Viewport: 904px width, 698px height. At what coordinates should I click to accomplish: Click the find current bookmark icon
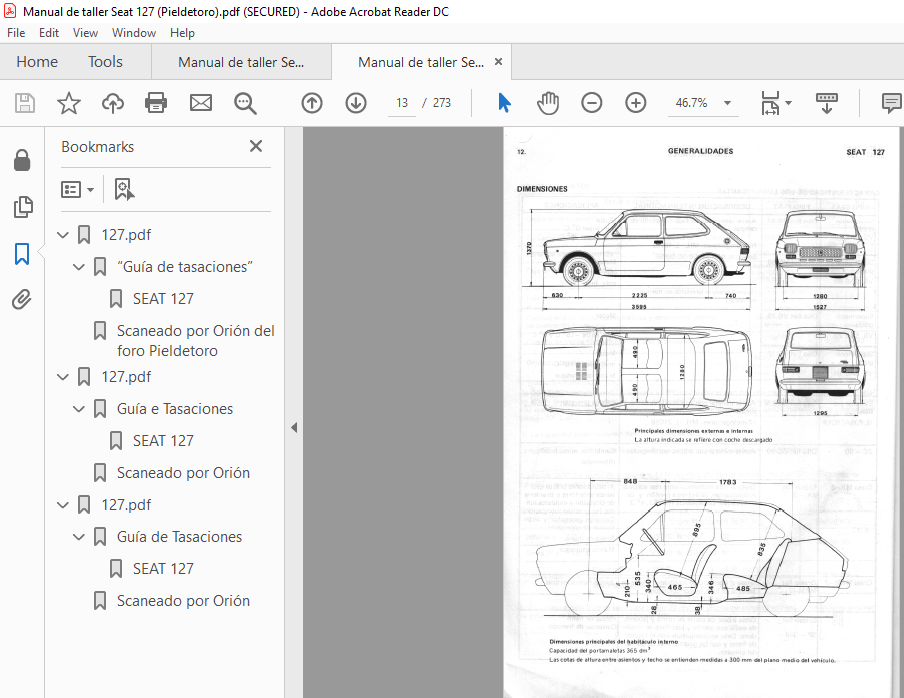(124, 189)
